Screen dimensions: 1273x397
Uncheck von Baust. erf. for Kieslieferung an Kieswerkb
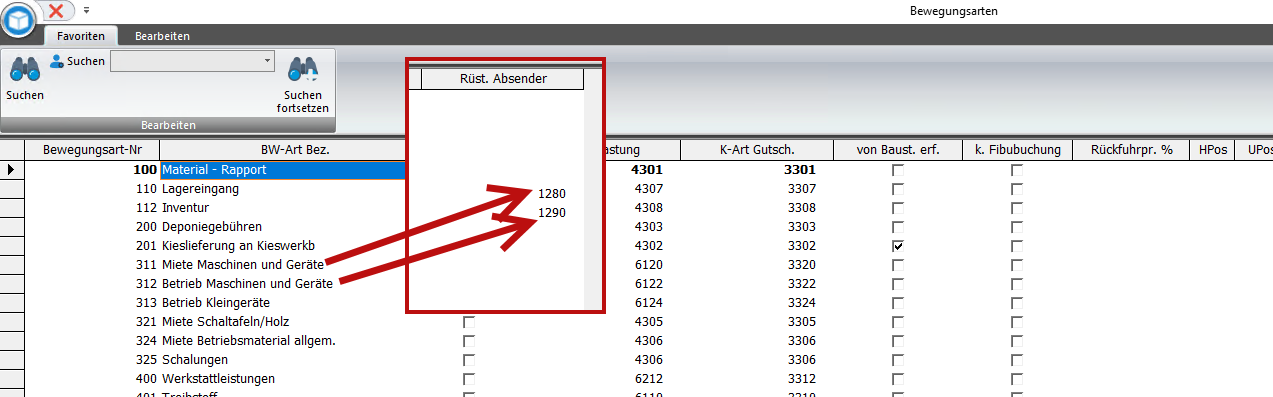pyautogui.click(x=898, y=246)
